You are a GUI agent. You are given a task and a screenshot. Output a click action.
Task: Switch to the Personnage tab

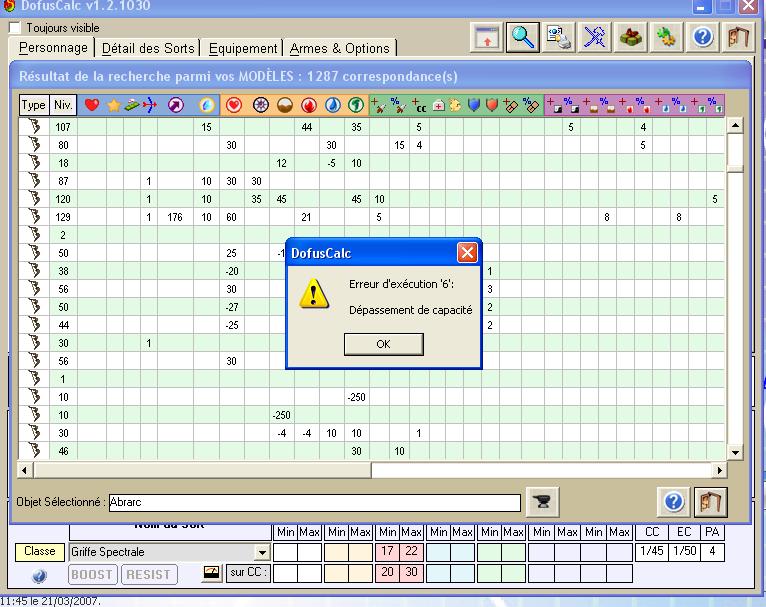point(53,48)
